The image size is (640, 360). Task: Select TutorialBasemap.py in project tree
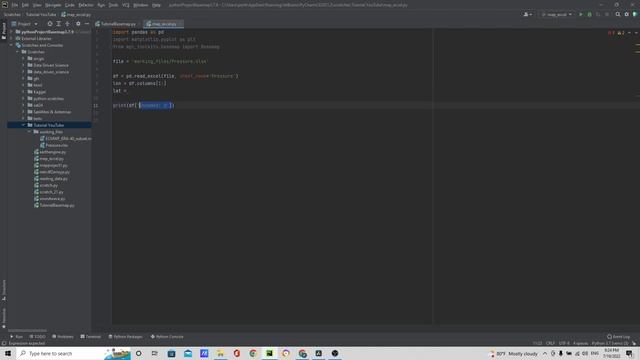pyautogui.click(x=54, y=205)
